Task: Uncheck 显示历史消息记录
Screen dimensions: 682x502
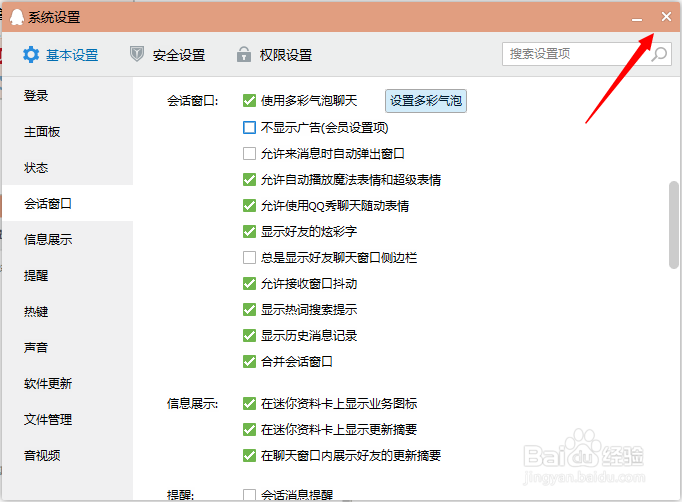Action: tap(249, 335)
